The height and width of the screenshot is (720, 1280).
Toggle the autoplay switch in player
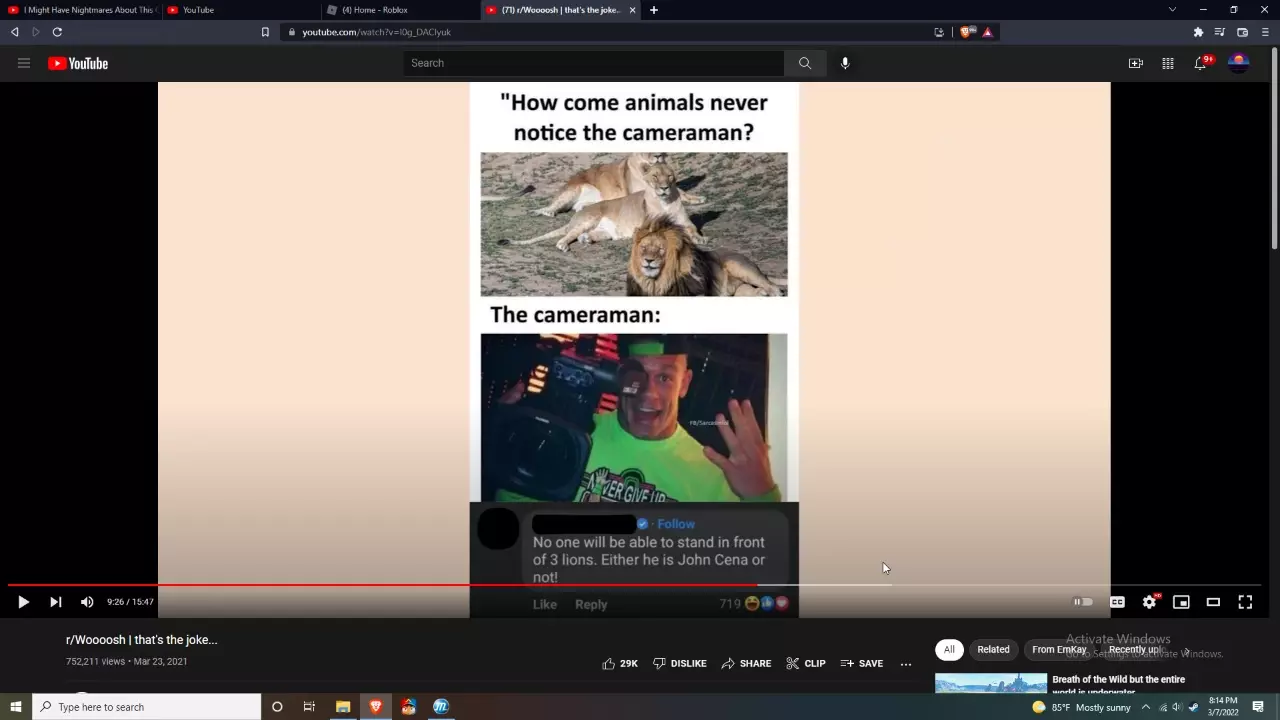1083,602
